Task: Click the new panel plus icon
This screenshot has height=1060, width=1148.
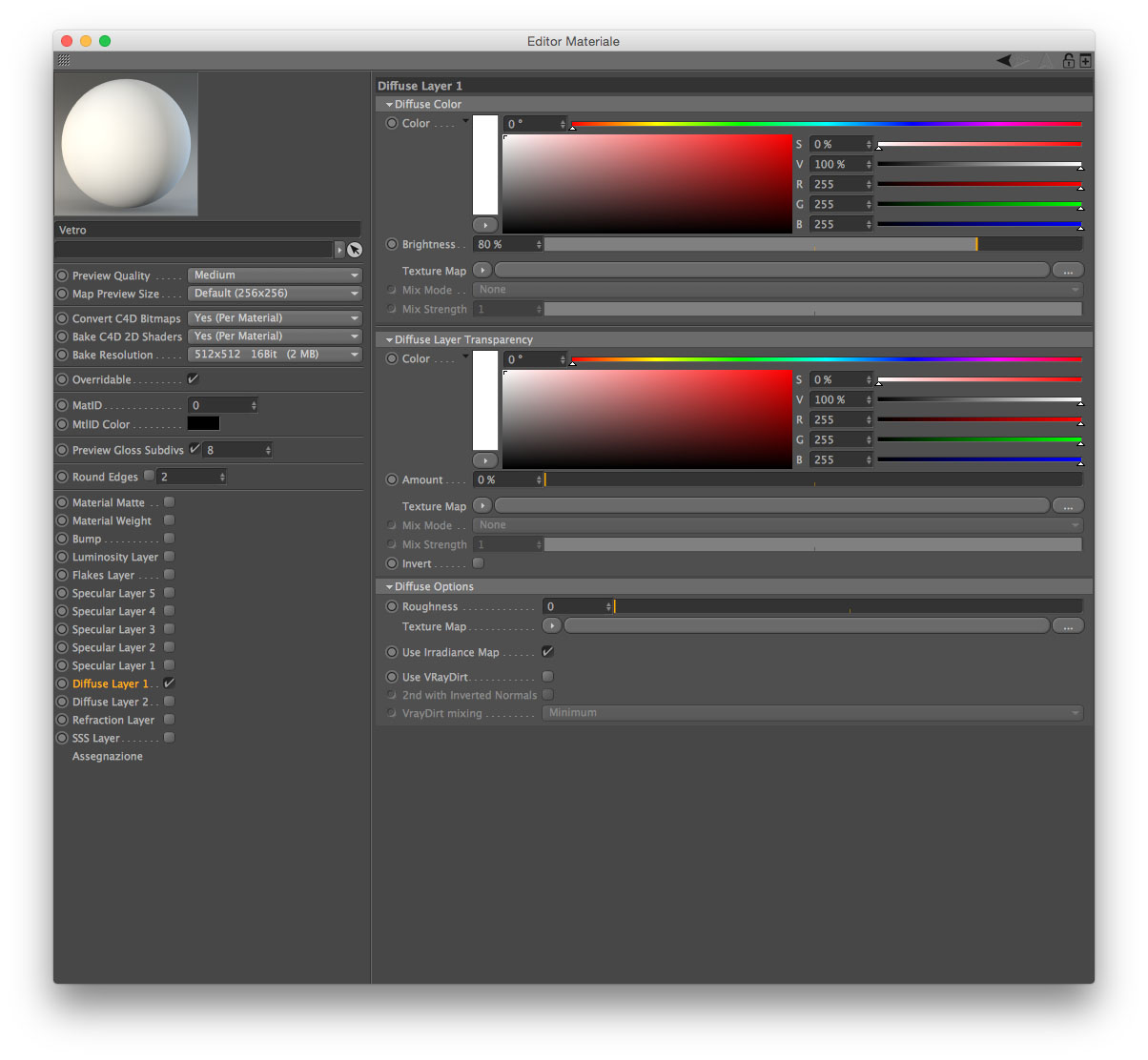Action: click(1085, 61)
